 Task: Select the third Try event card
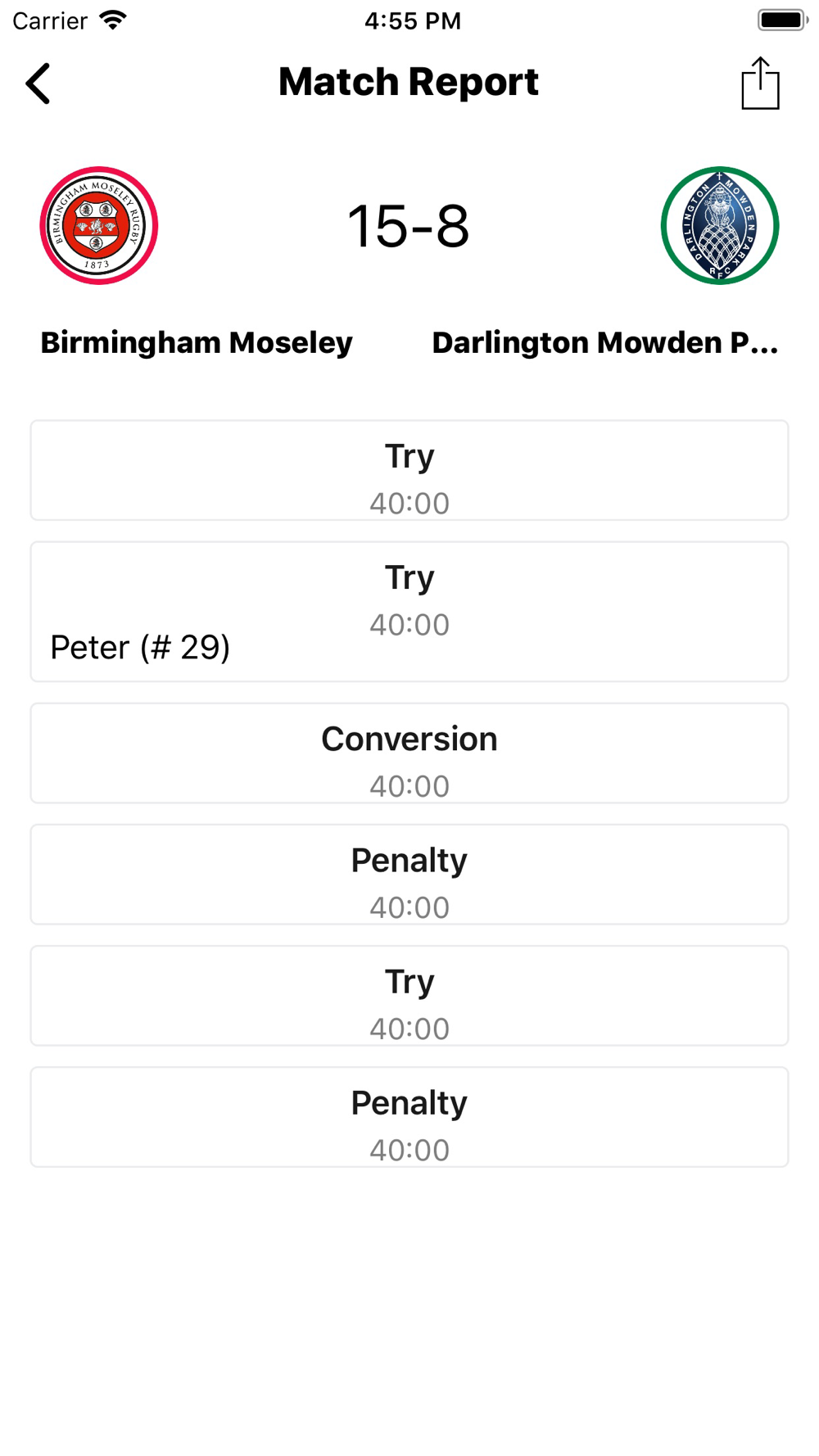tap(409, 996)
